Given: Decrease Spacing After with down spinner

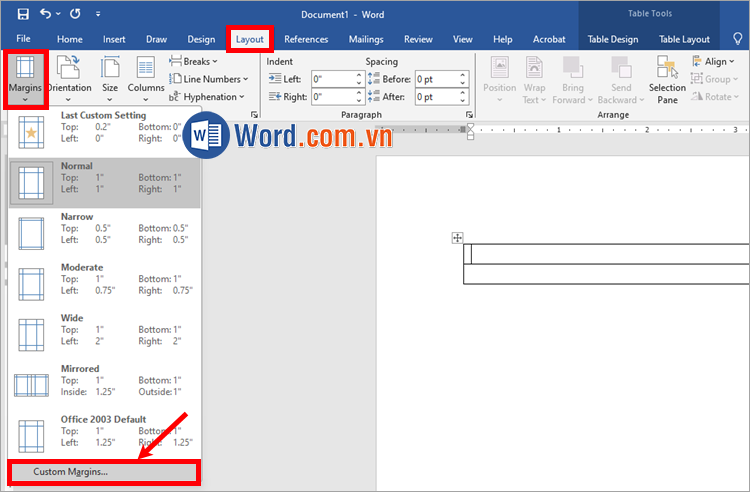Looking at the screenshot, I should click(463, 101).
